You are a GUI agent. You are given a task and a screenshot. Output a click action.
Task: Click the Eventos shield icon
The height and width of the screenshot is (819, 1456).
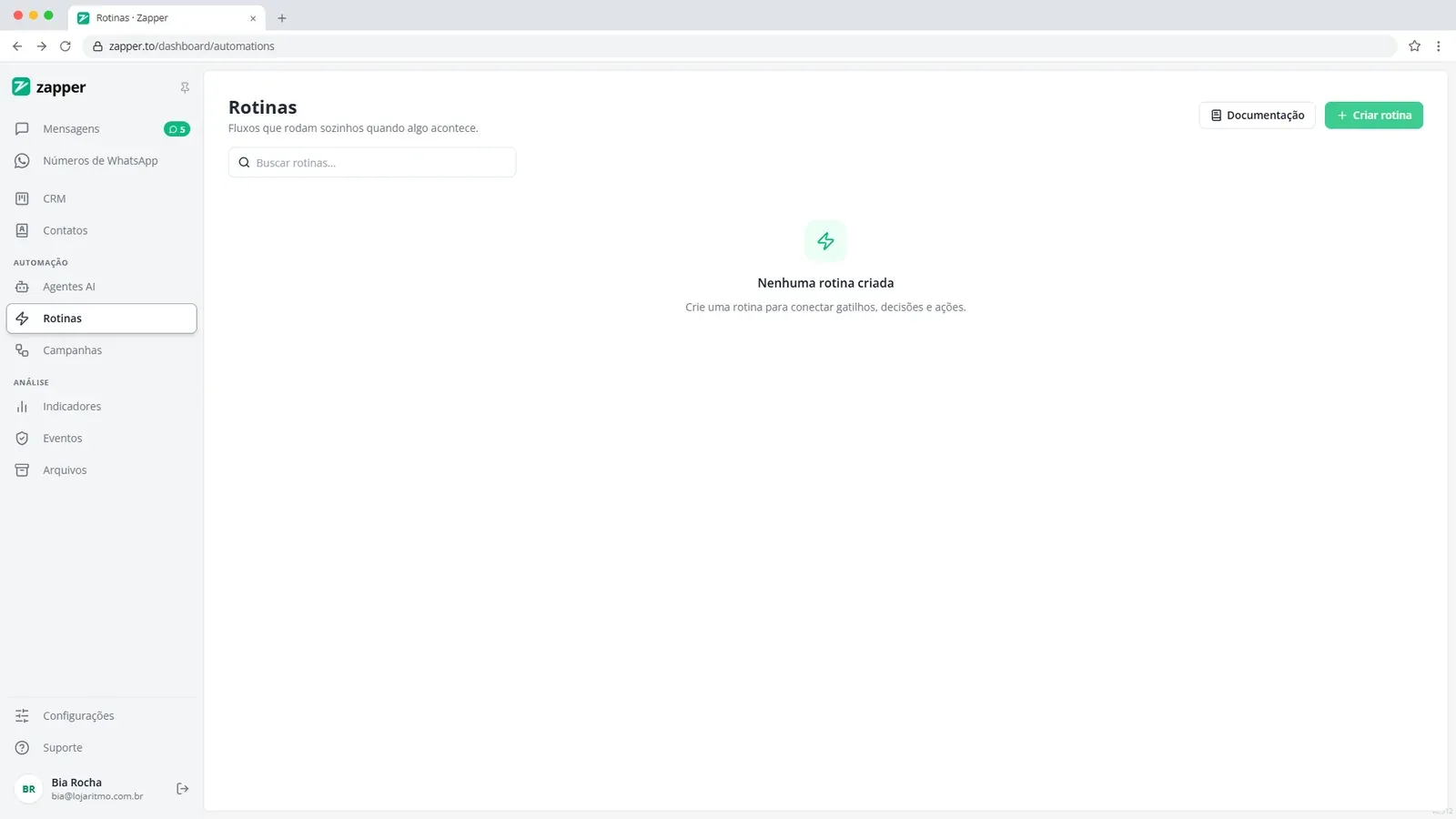22,439
